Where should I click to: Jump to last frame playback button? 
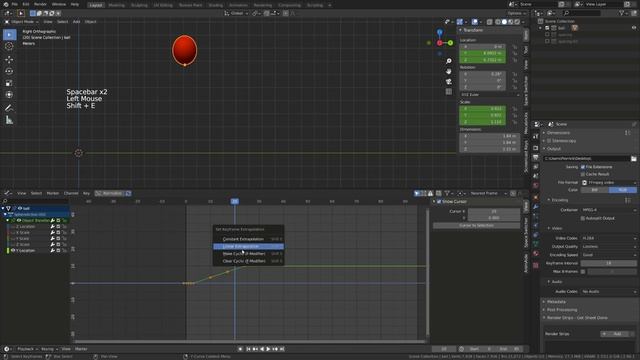[282, 349]
